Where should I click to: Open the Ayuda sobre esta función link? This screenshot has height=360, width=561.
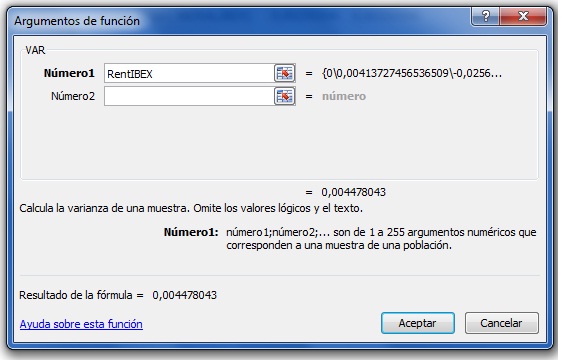(x=81, y=324)
